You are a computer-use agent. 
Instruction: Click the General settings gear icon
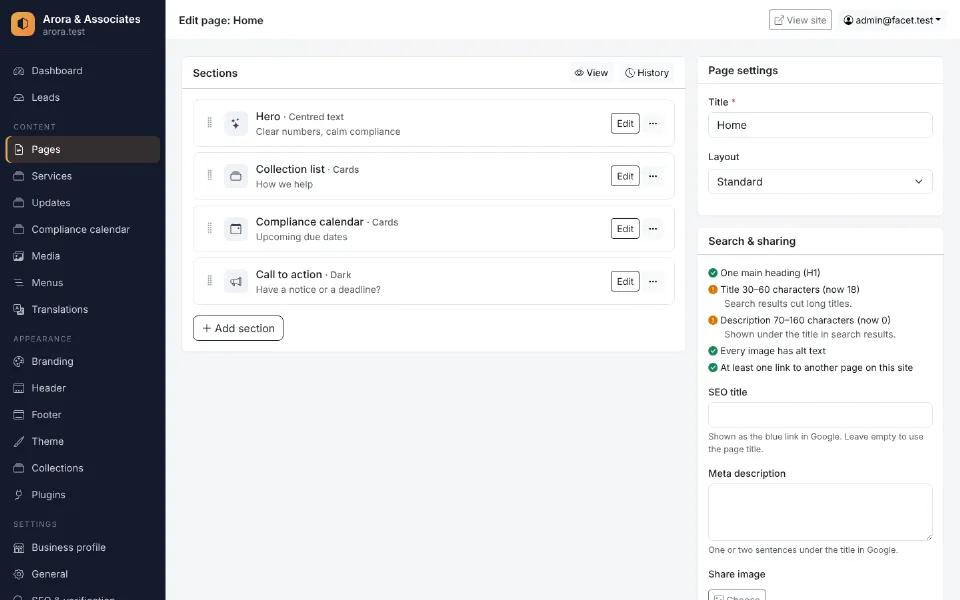coord(19,574)
